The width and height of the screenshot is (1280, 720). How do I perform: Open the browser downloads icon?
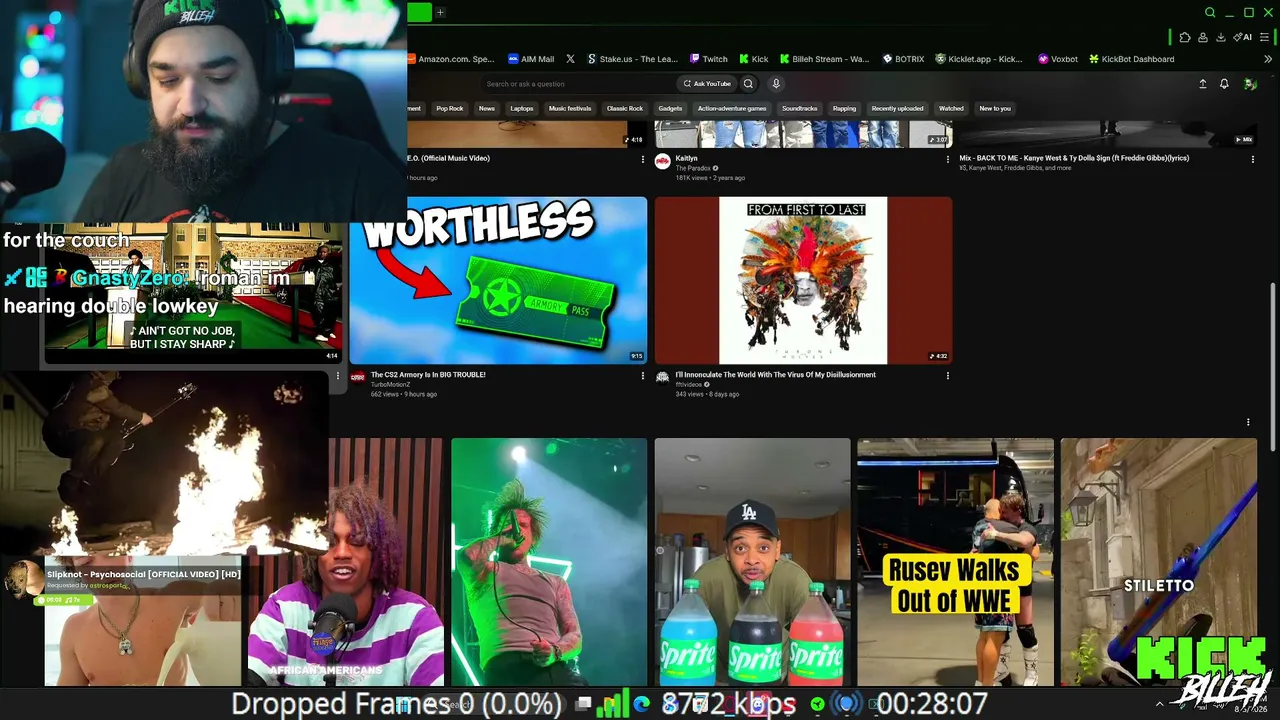coord(1221,37)
